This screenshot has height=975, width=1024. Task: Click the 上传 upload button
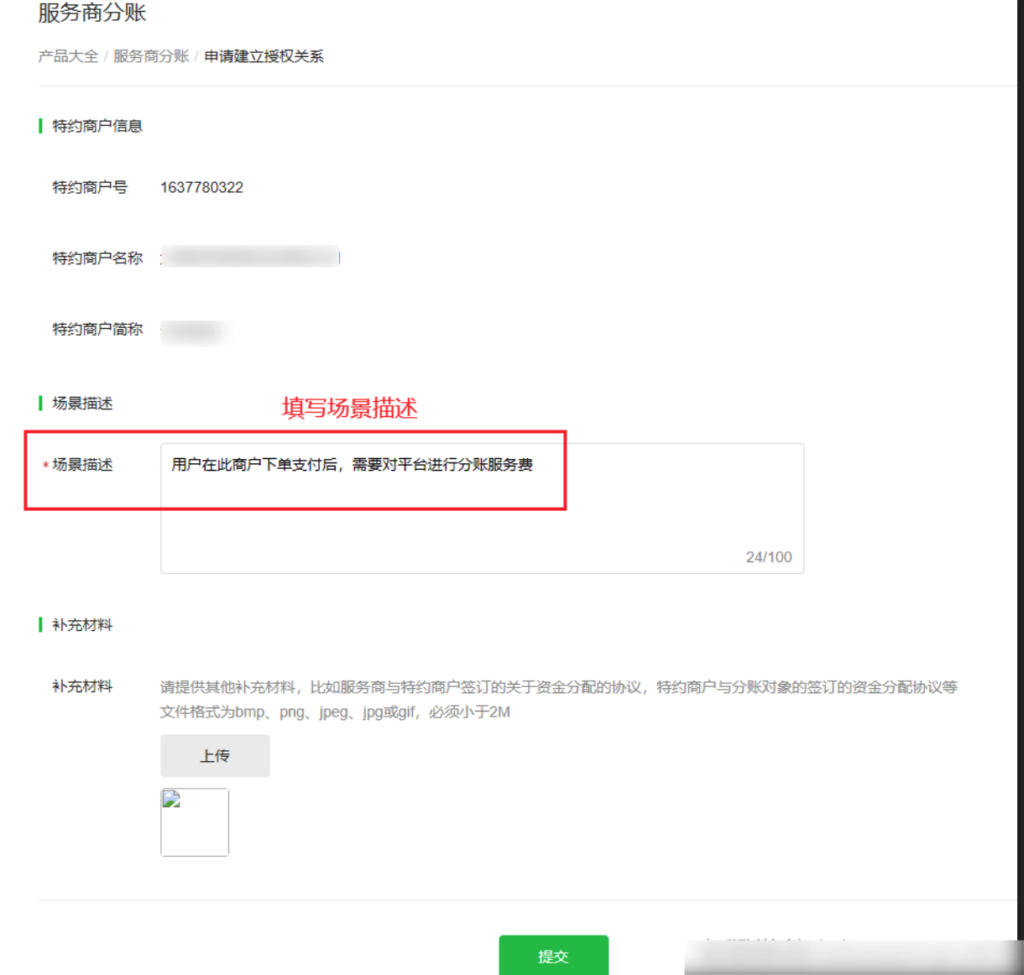[214, 755]
